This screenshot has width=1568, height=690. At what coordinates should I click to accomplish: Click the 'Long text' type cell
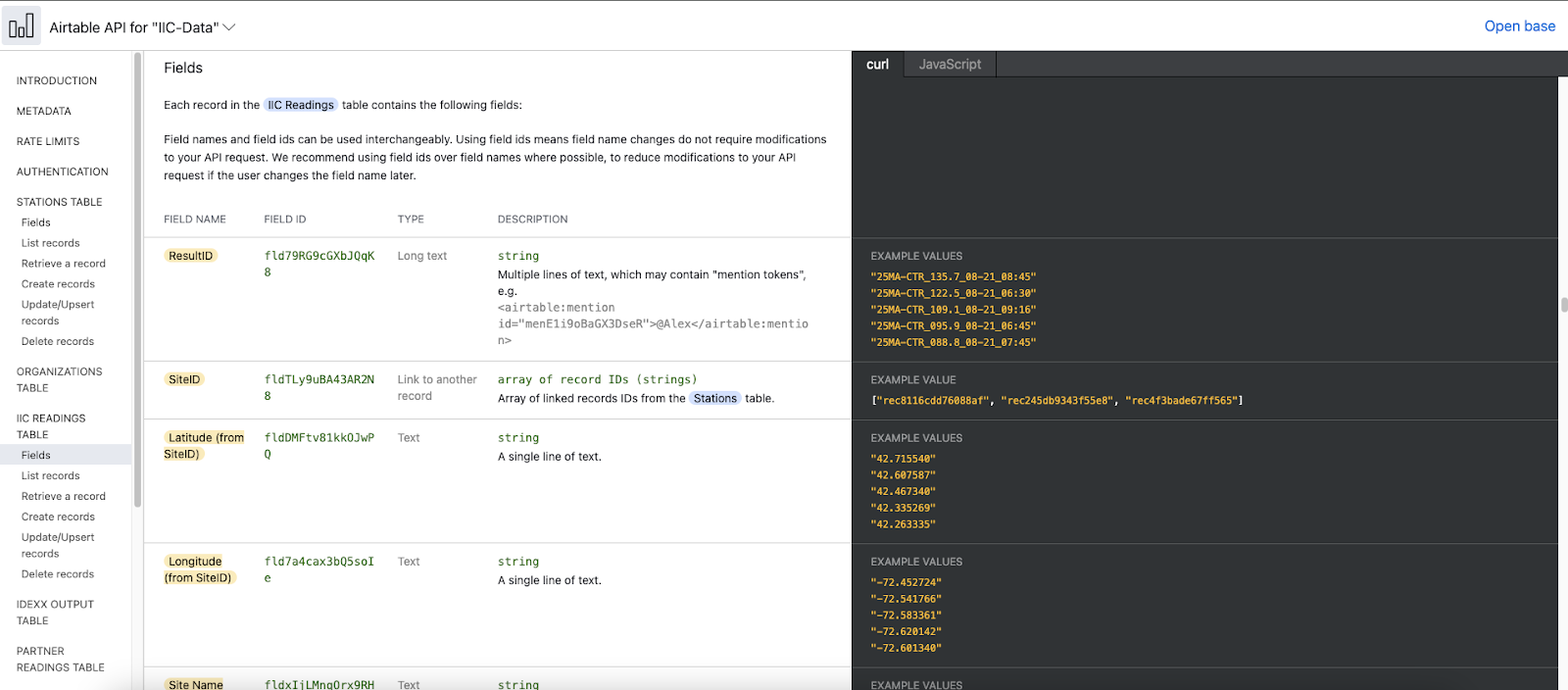click(422, 256)
